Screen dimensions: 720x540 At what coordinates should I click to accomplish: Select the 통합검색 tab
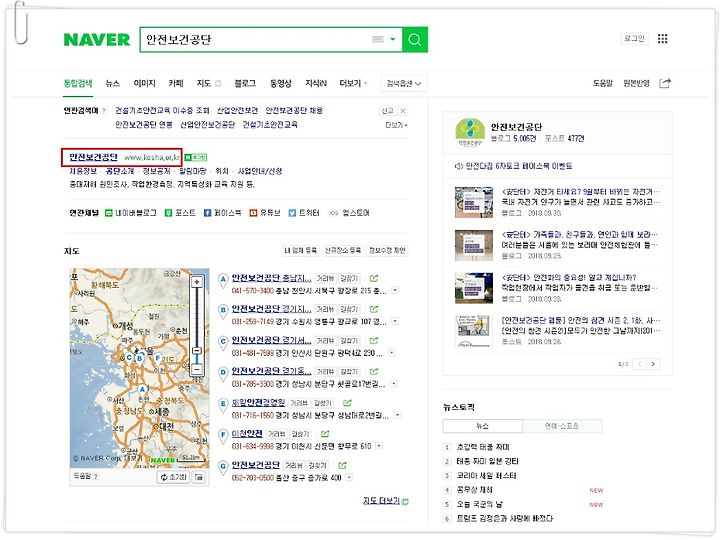click(x=78, y=83)
